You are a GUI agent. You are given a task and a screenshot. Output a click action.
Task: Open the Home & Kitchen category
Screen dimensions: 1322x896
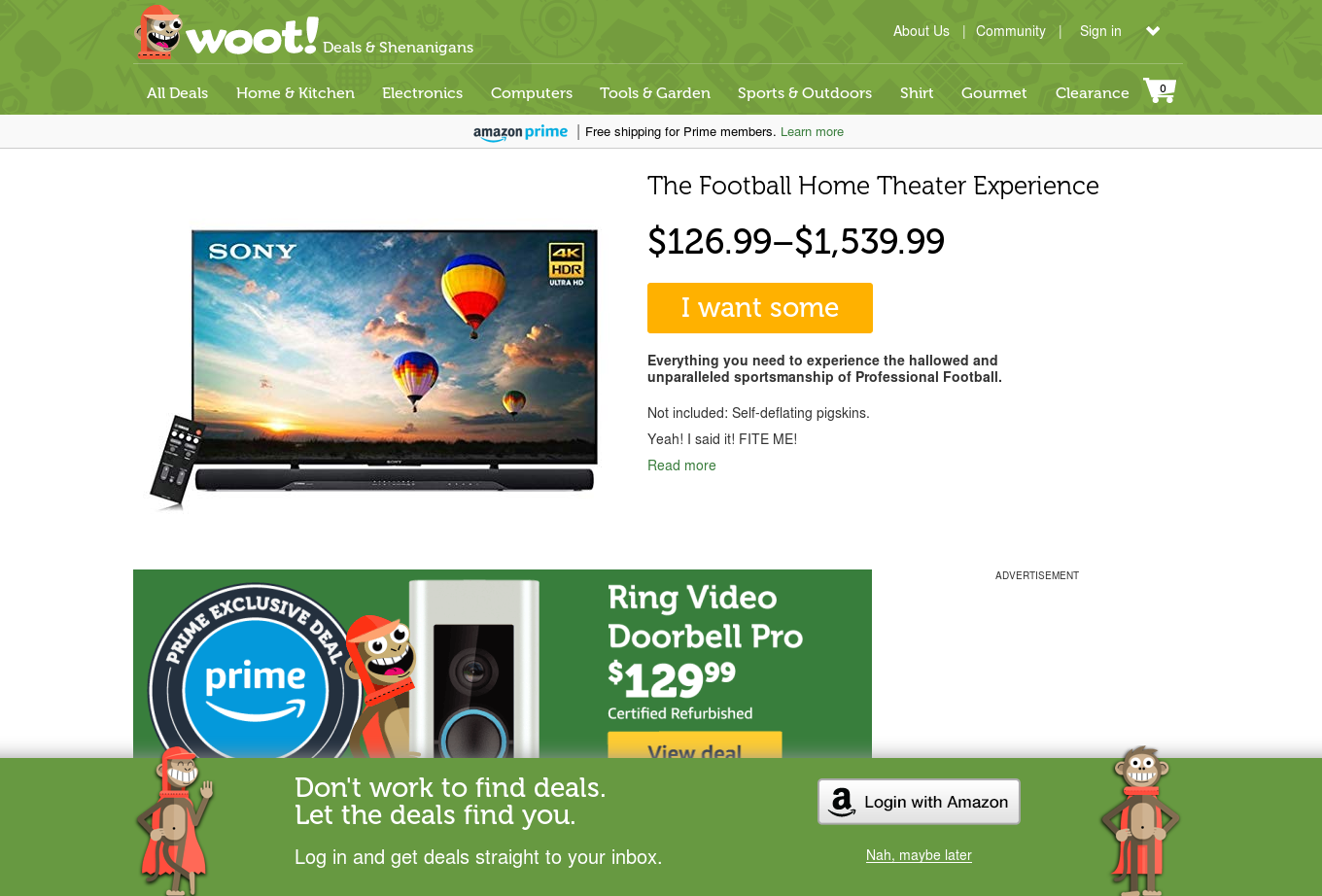click(296, 93)
